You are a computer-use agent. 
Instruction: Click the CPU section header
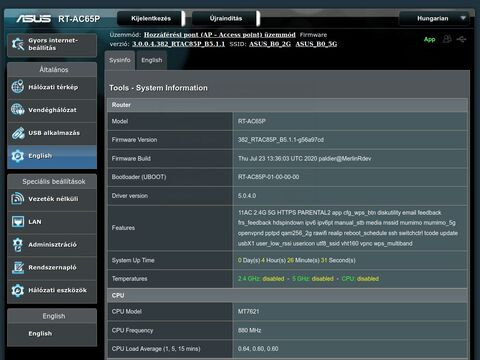(287, 295)
